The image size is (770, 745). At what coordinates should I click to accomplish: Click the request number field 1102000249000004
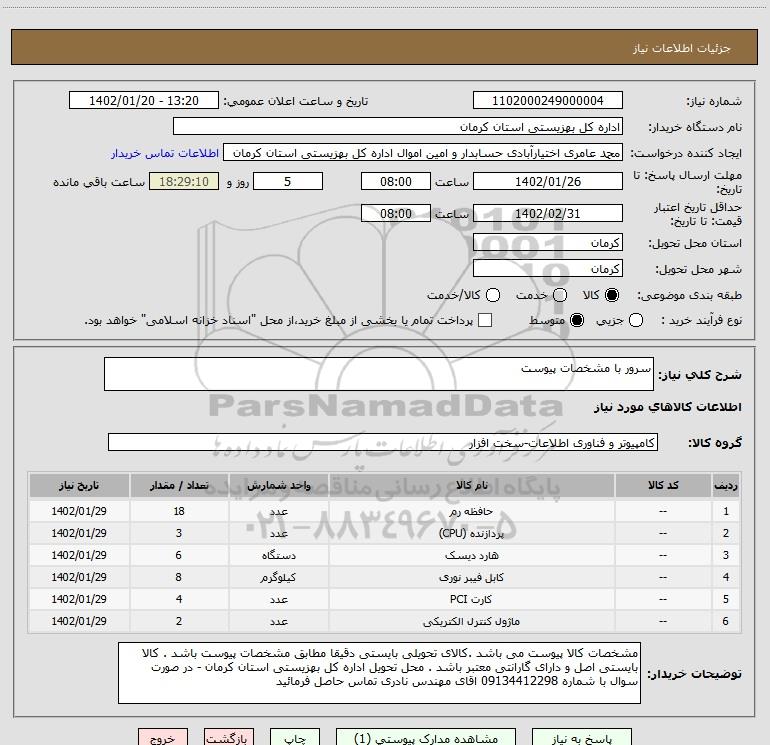click(x=548, y=101)
